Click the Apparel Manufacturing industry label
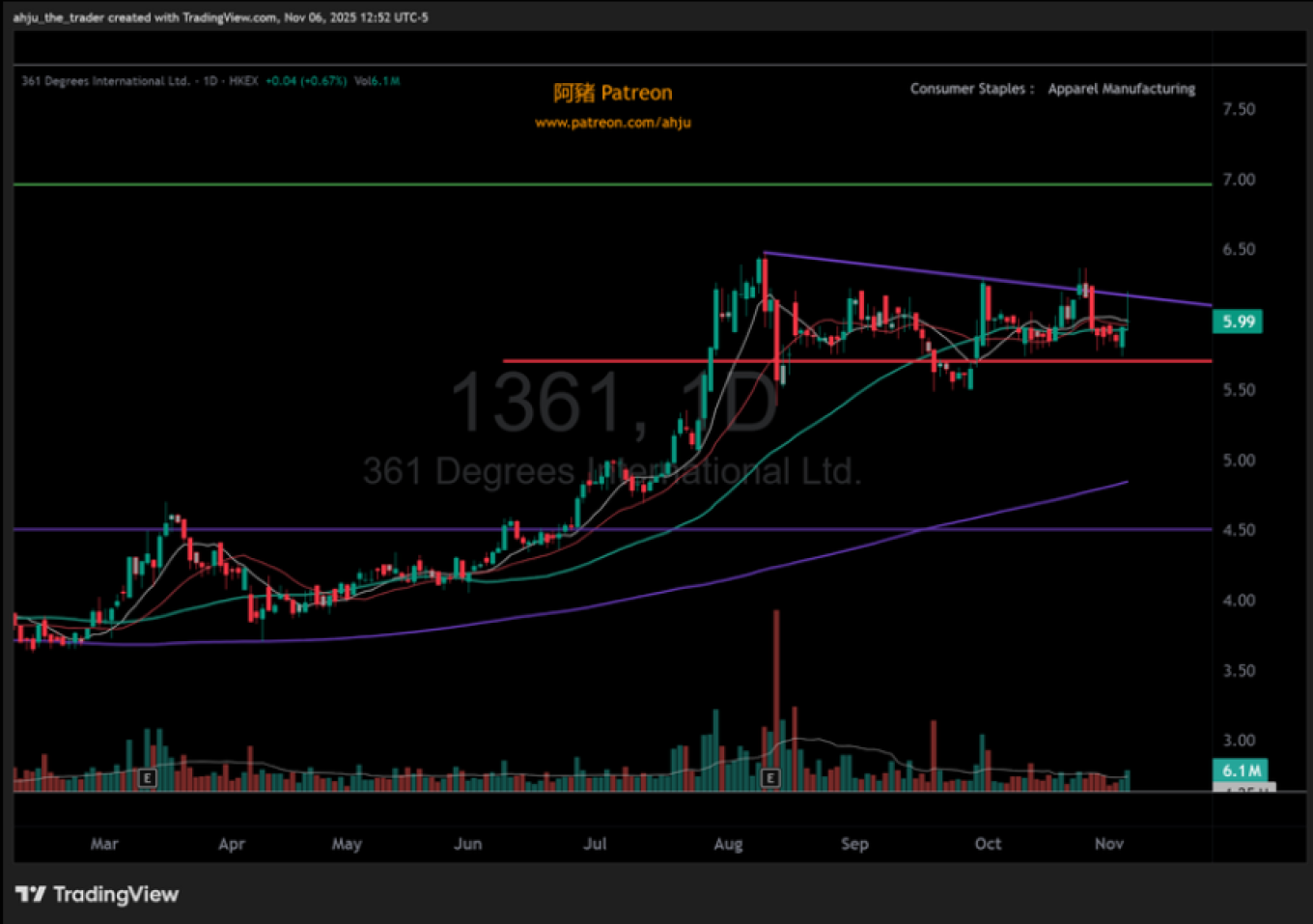This screenshot has width=1313, height=924. 1121,89
